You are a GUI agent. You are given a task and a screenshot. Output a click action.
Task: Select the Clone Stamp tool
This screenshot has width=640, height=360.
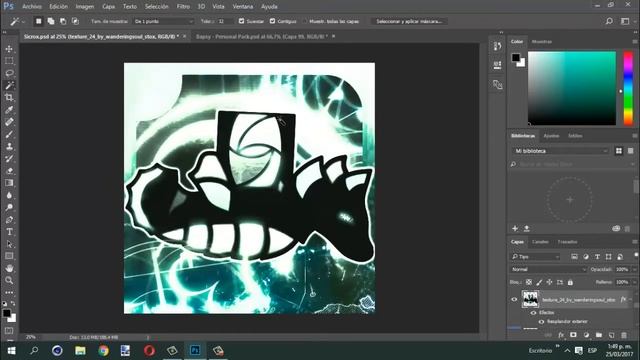(x=9, y=147)
